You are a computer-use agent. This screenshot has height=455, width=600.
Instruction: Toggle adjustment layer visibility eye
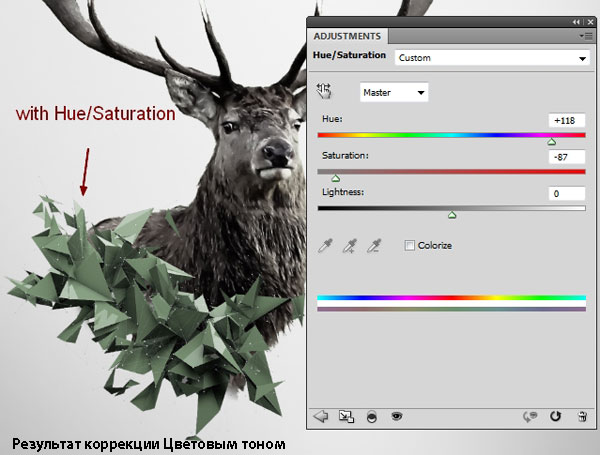click(x=397, y=416)
